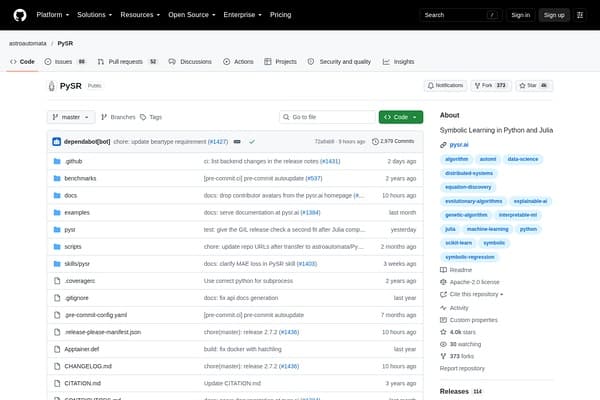Open the GitHub home logo

[20, 15]
